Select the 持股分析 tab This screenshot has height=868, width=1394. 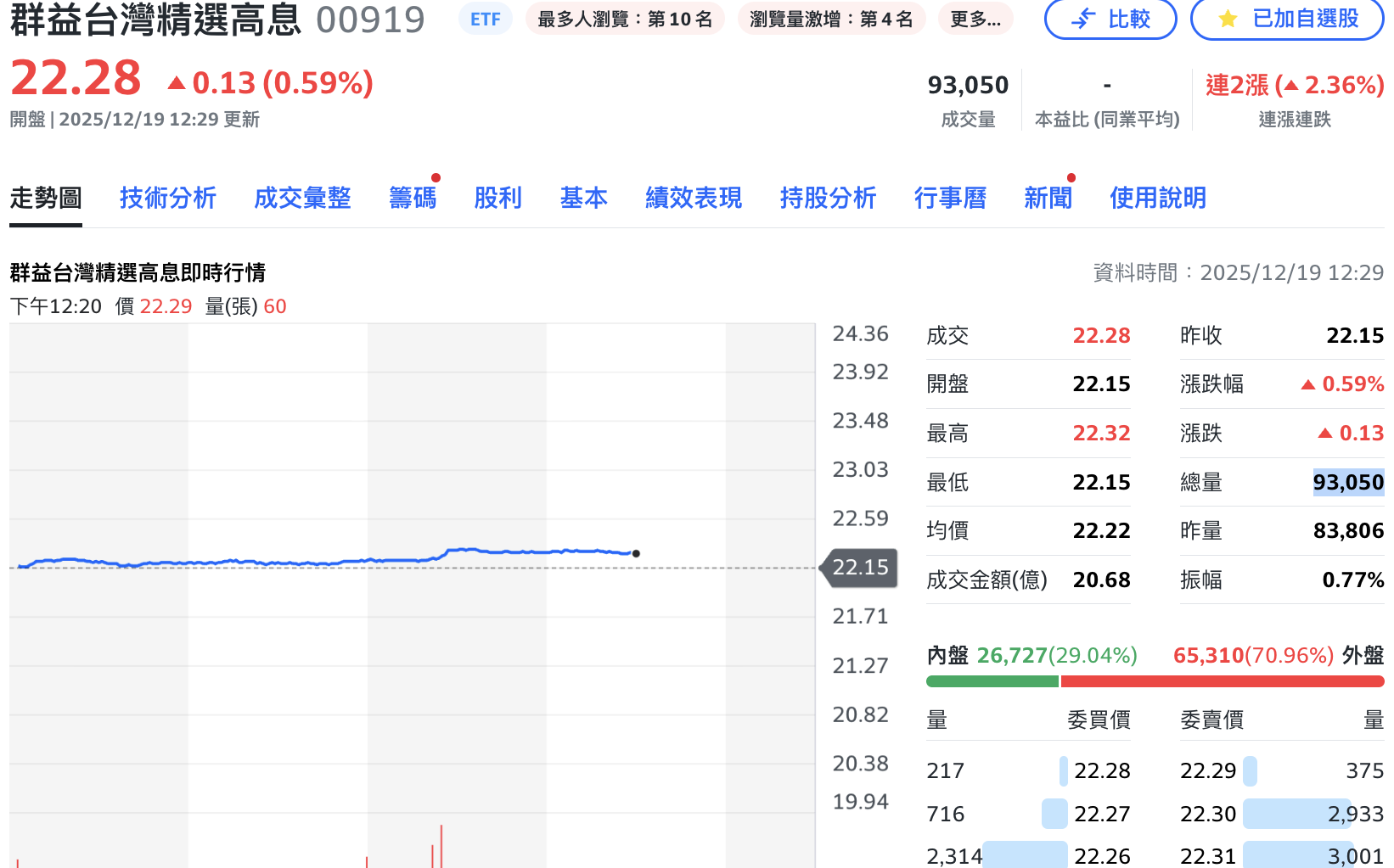(828, 198)
